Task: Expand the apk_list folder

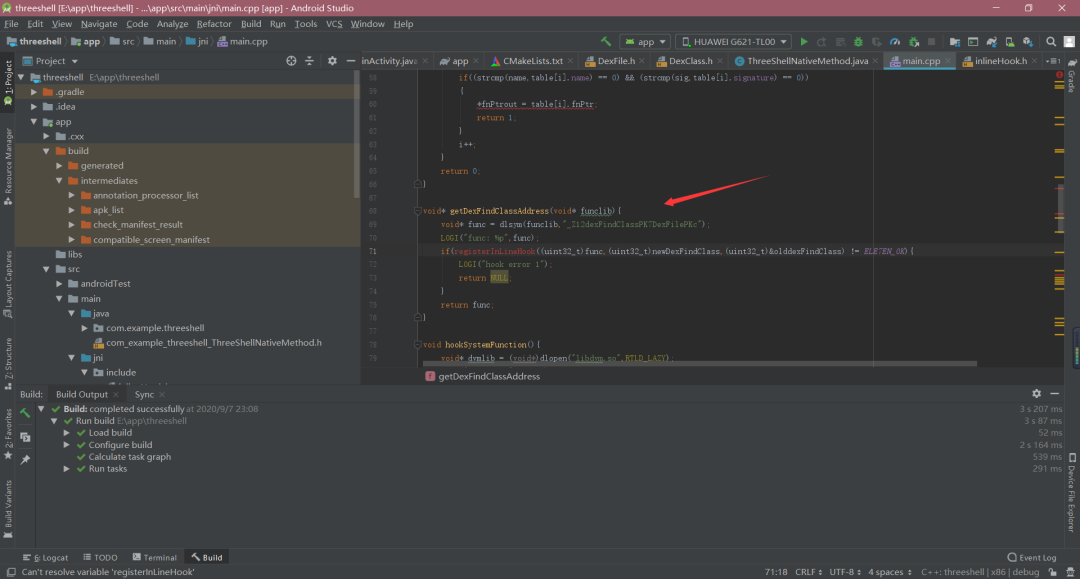Action: point(72,210)
